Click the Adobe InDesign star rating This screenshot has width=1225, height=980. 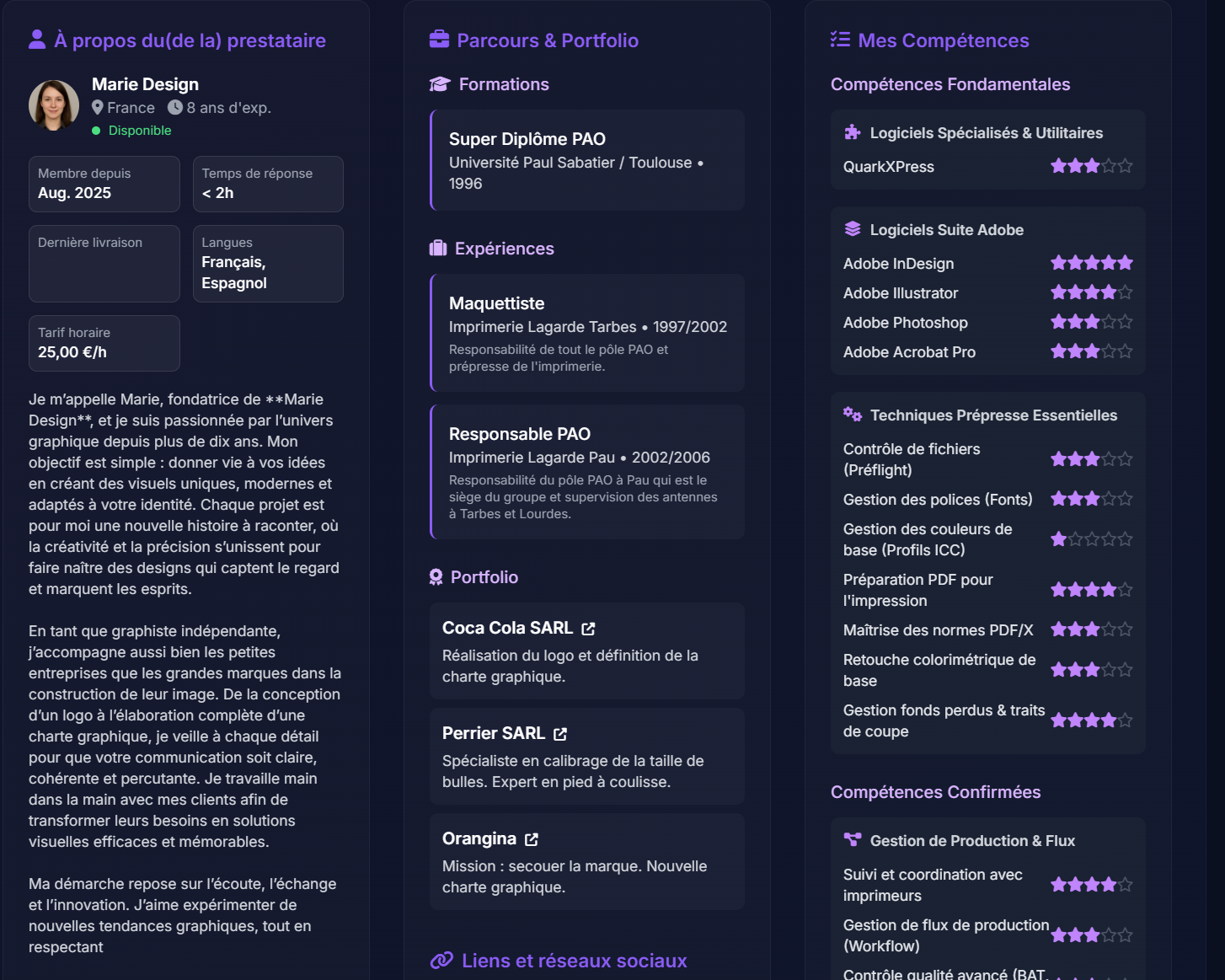click(1091, 263)
